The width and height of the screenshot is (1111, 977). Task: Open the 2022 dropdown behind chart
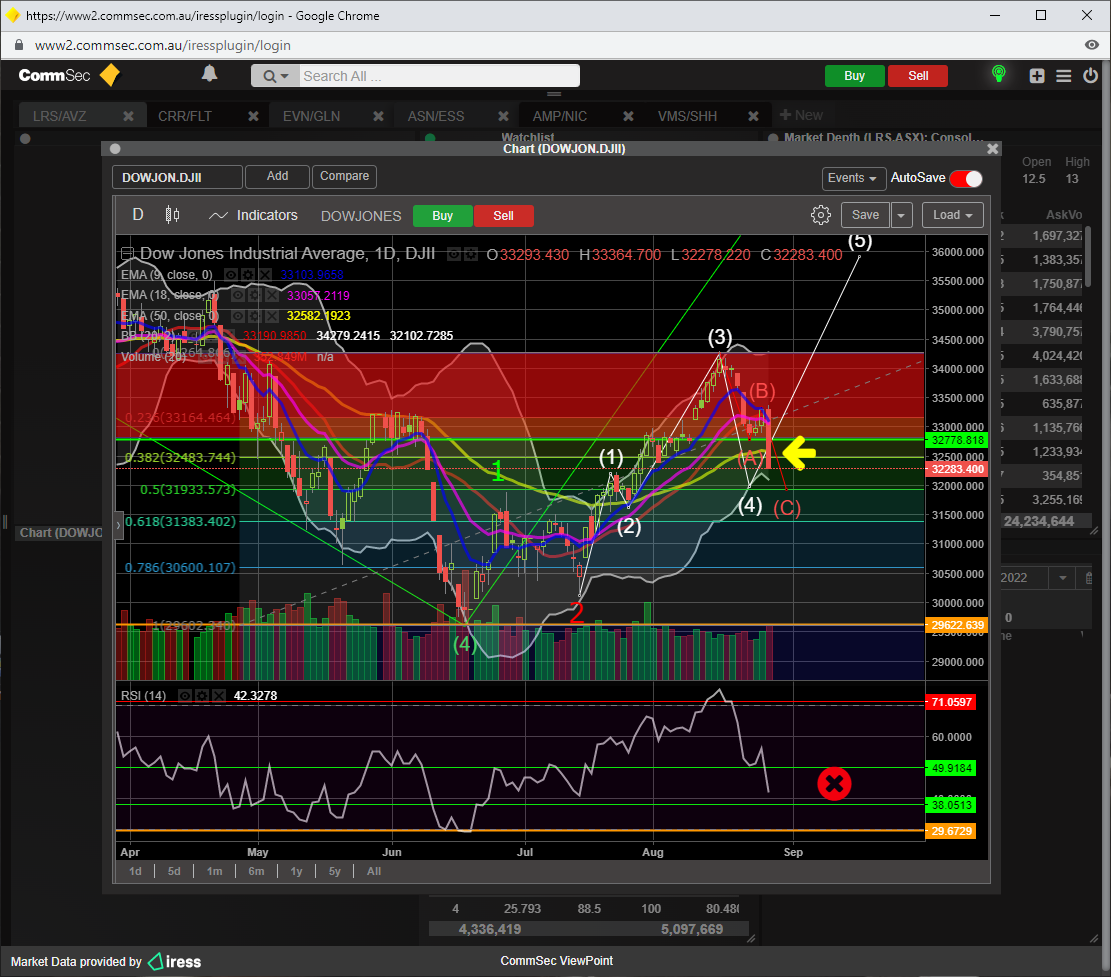tap(1063, 578)
